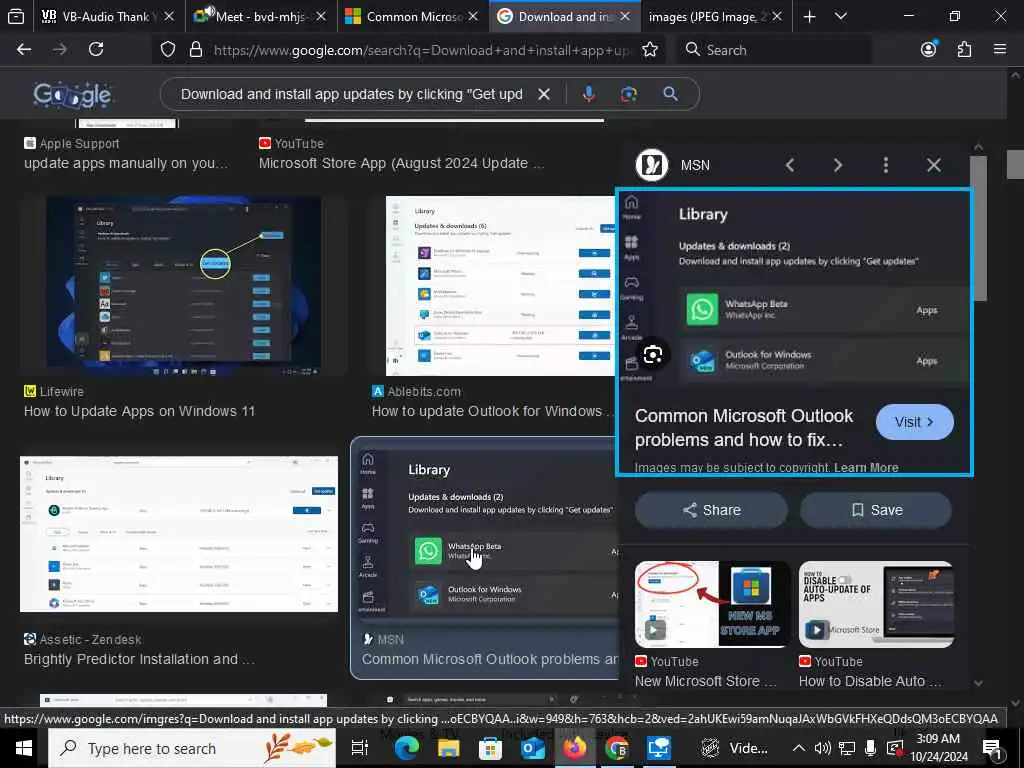1024x768 pixels.
Task: Open the Learn More copyright link
Action: (x=866, y=468)
